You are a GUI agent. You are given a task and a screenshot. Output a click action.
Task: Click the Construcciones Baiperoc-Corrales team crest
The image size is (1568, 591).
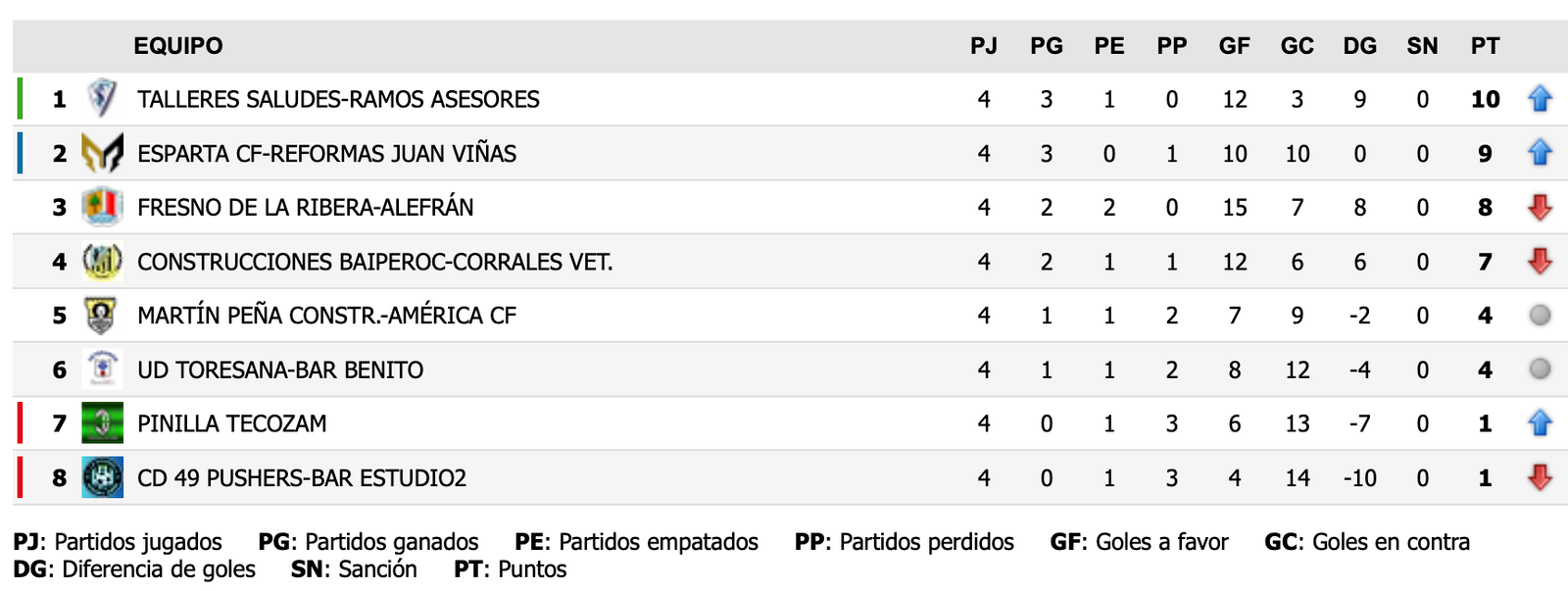click(102, 262)
